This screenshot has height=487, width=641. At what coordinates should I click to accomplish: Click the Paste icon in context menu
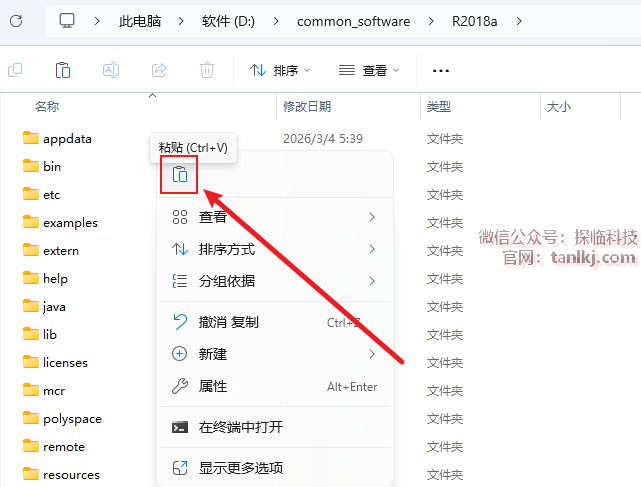click(179, 175)
